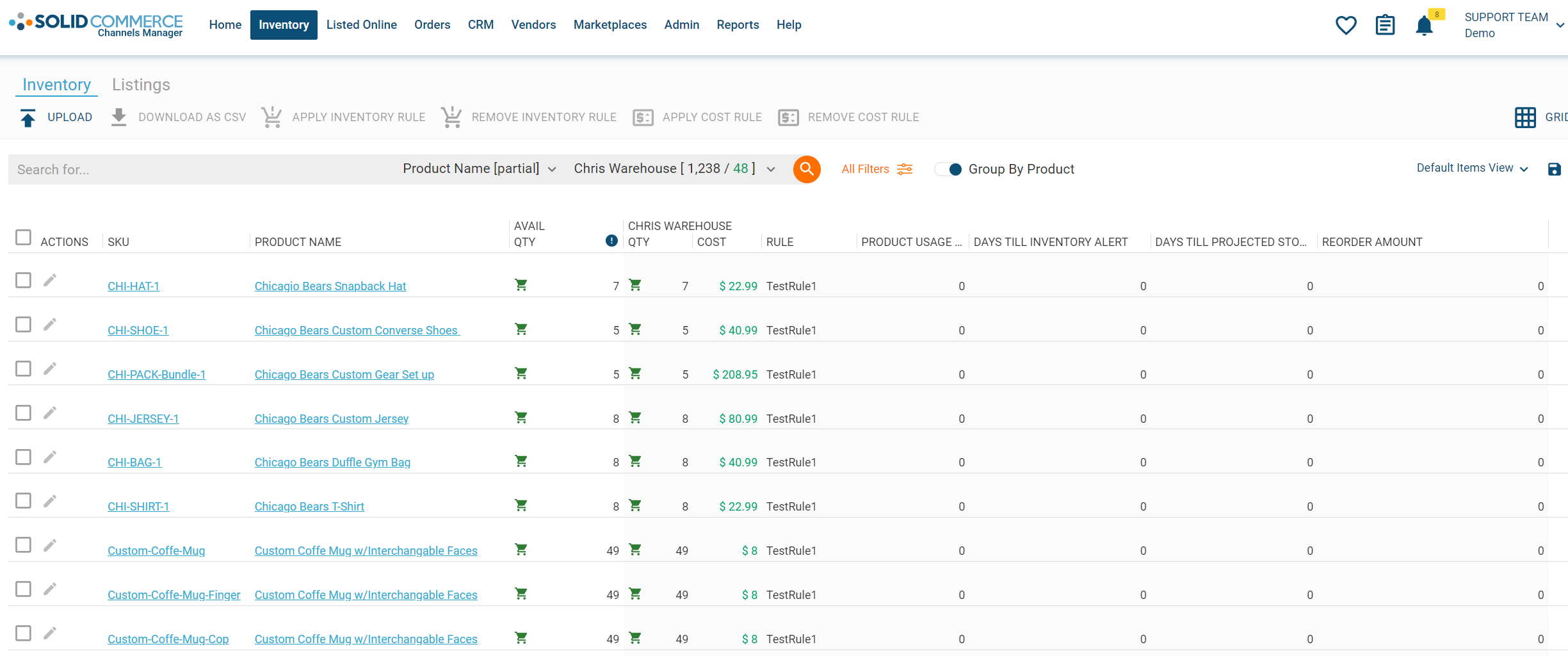
Task: Save the current view with disk icon
Action: coord(1554,169)
